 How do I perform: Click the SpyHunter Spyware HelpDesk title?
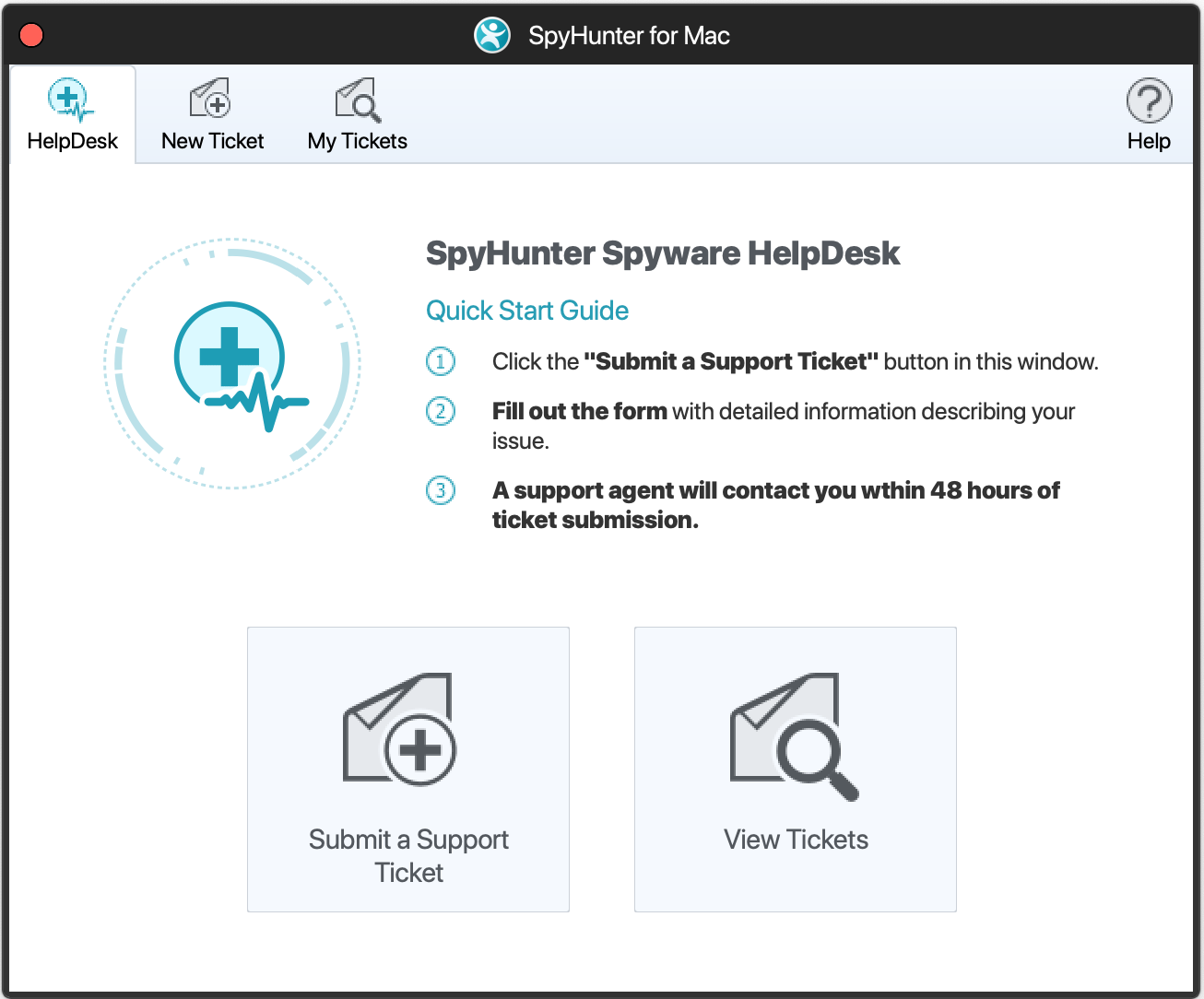click(663, 253)
